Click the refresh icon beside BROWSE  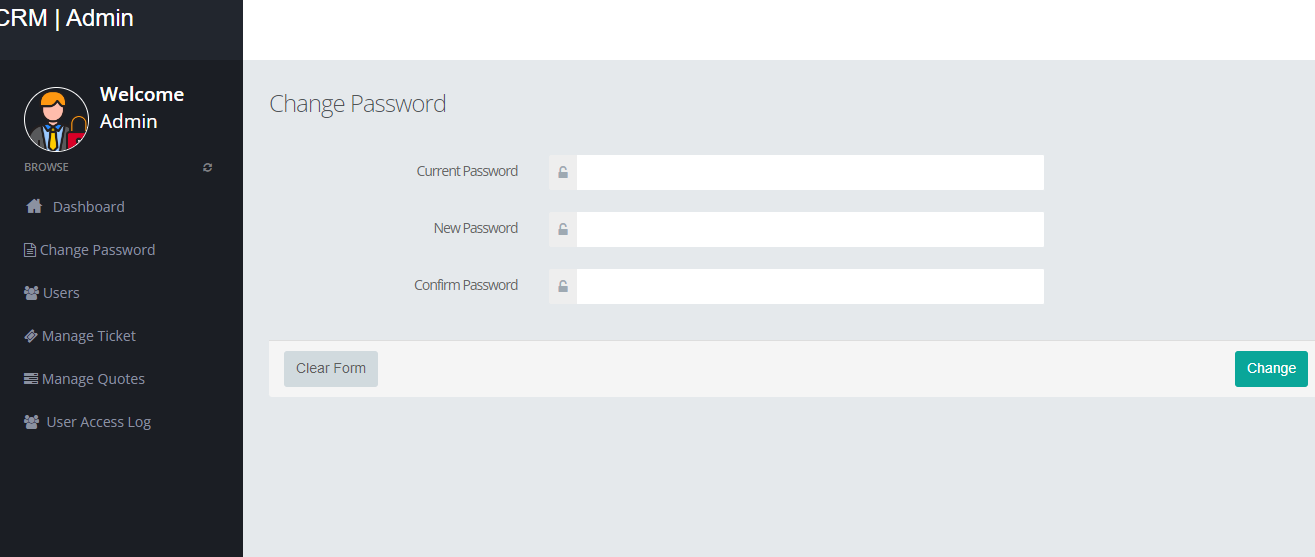(x=208, y=167)
